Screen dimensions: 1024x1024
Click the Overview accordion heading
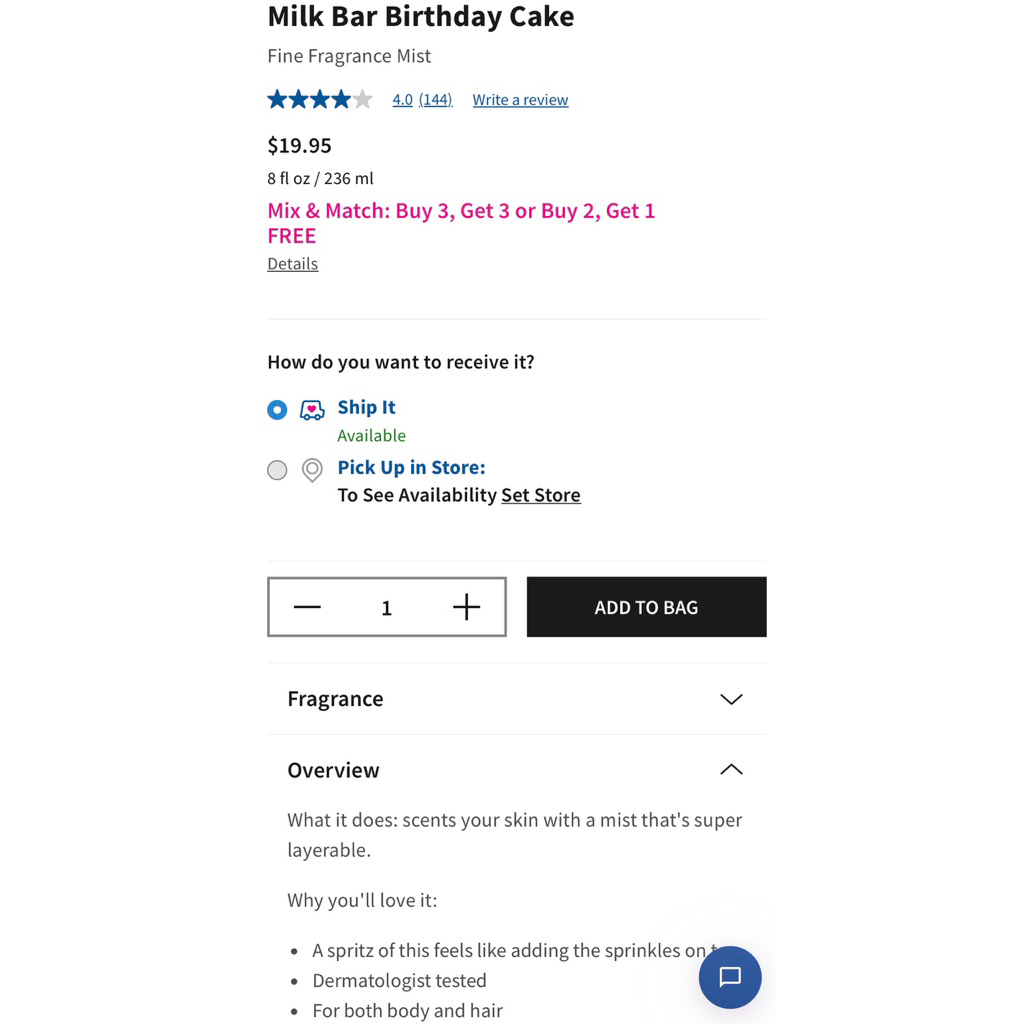[x=333, y=770]
